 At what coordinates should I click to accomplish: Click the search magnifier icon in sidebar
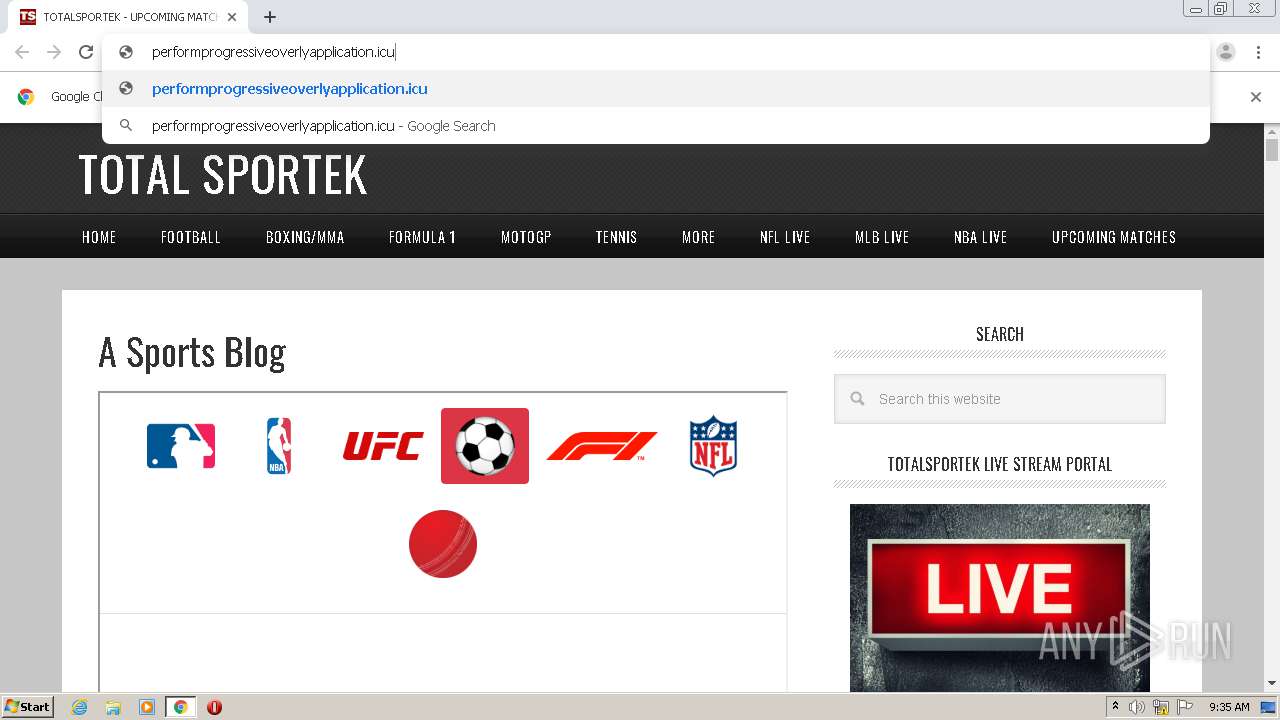coord(857,399)
